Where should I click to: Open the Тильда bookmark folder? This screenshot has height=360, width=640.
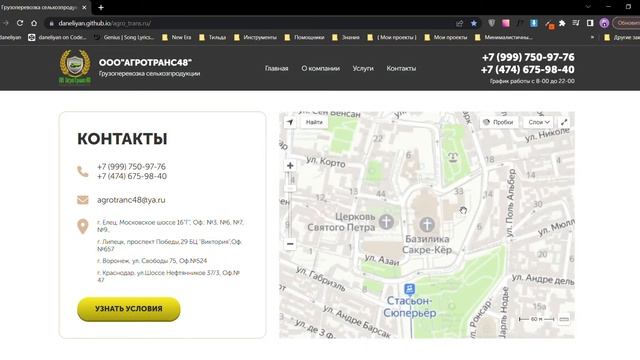click(212, 37)
